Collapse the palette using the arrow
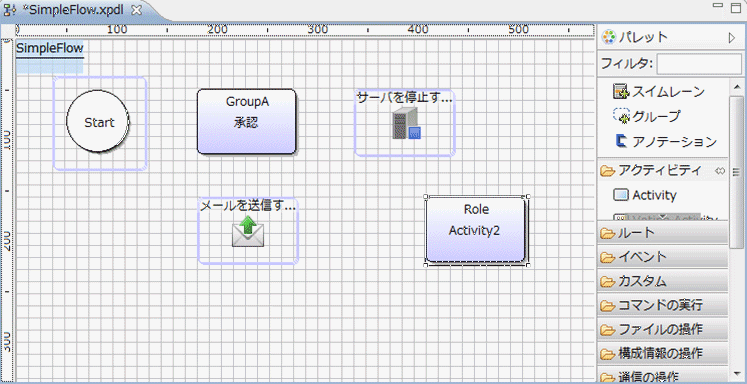The height and width of the screenshot is (384, 747). (732, 38)
